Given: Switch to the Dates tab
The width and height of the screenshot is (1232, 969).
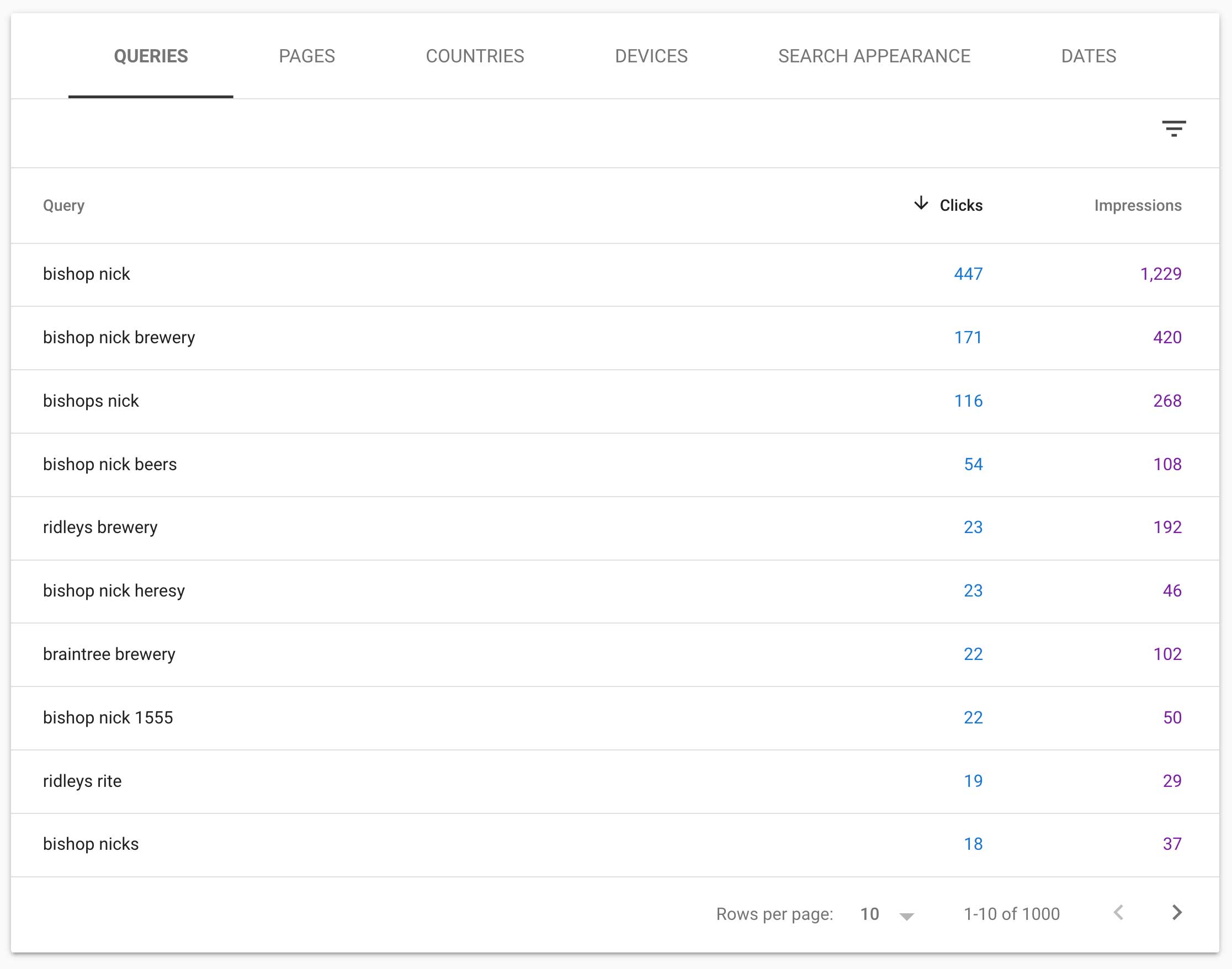Looking at the screenshot, I should (1088, 56).
